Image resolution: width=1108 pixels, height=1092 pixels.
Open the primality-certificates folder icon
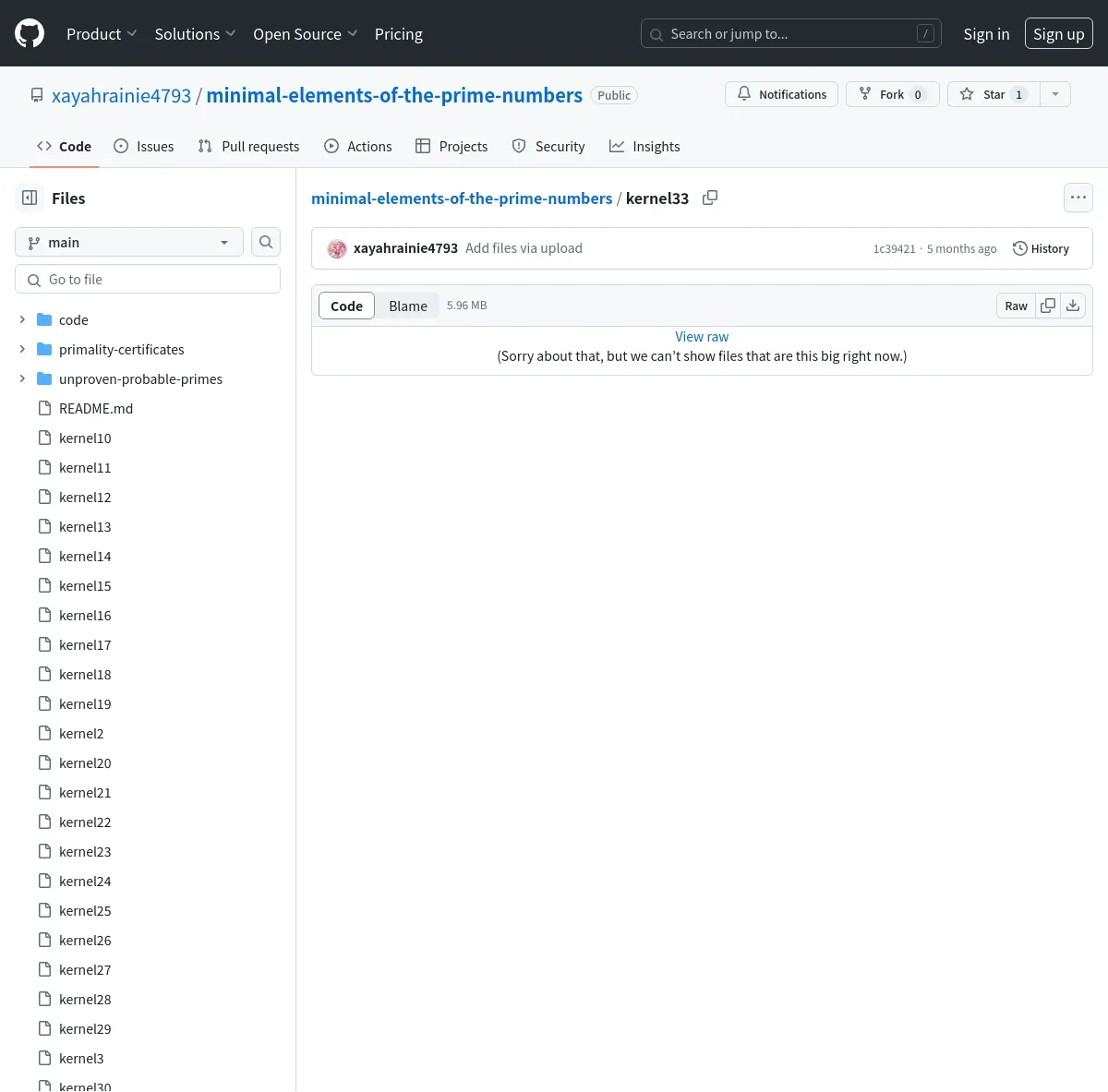(x=44, y=349)
